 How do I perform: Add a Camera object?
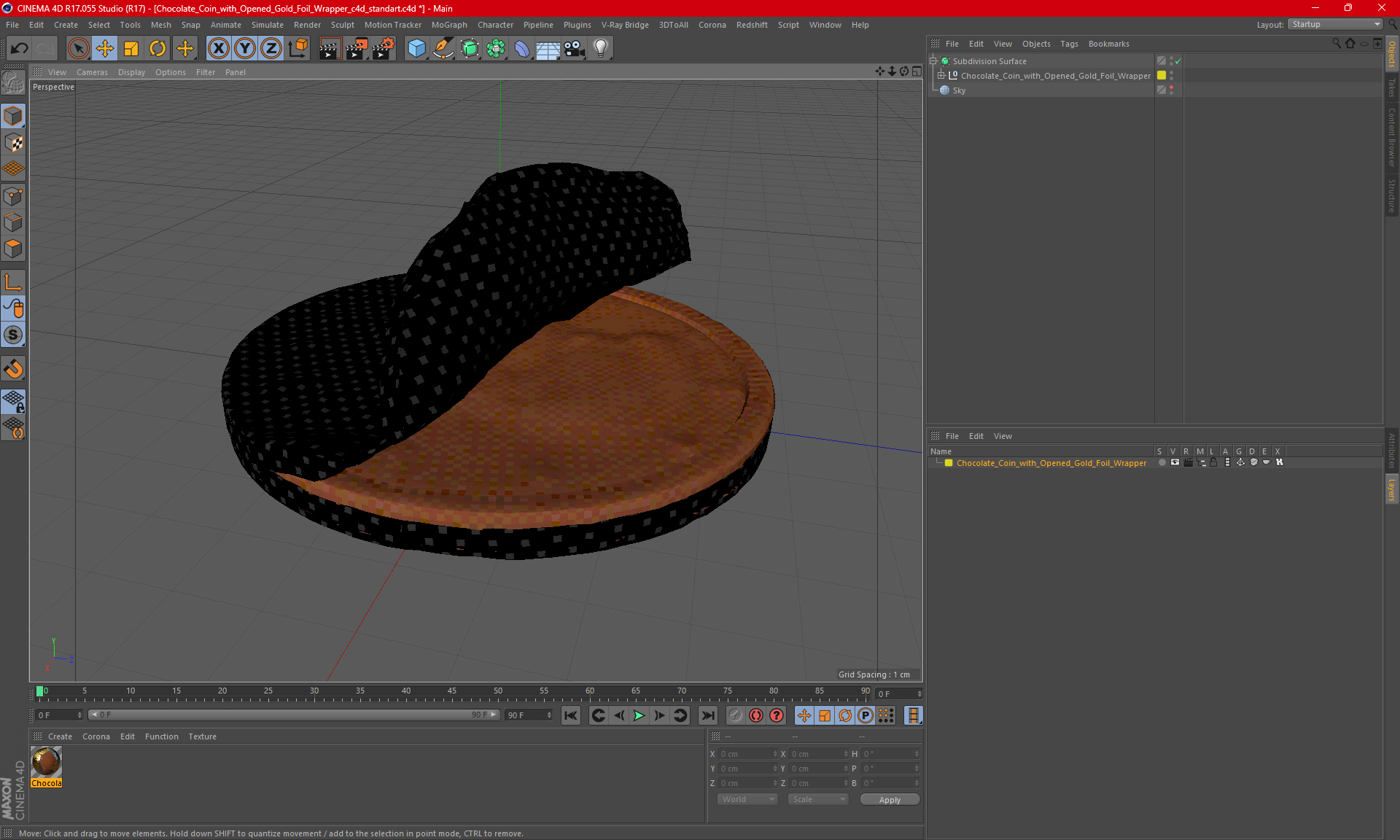click(575, 48)
